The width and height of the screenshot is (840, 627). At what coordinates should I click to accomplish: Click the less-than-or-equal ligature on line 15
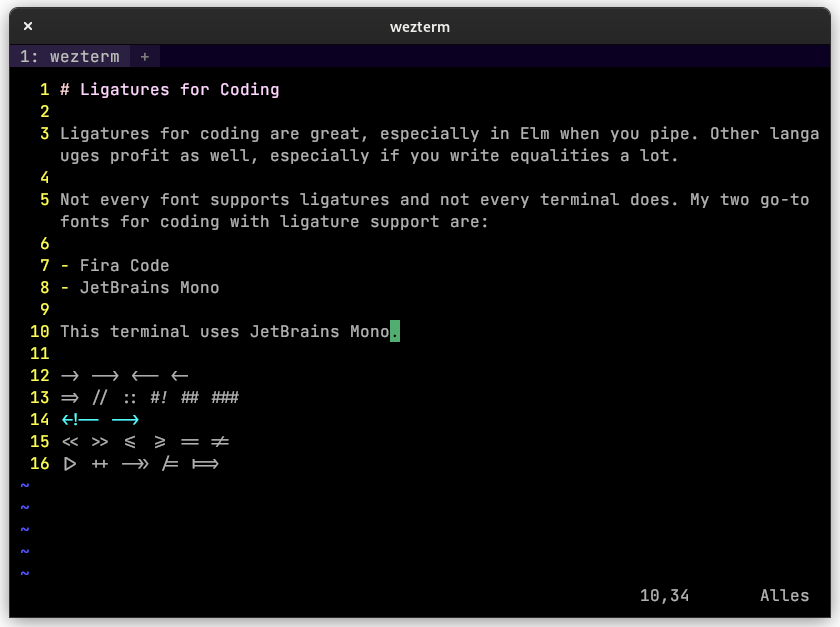(130, 442)
